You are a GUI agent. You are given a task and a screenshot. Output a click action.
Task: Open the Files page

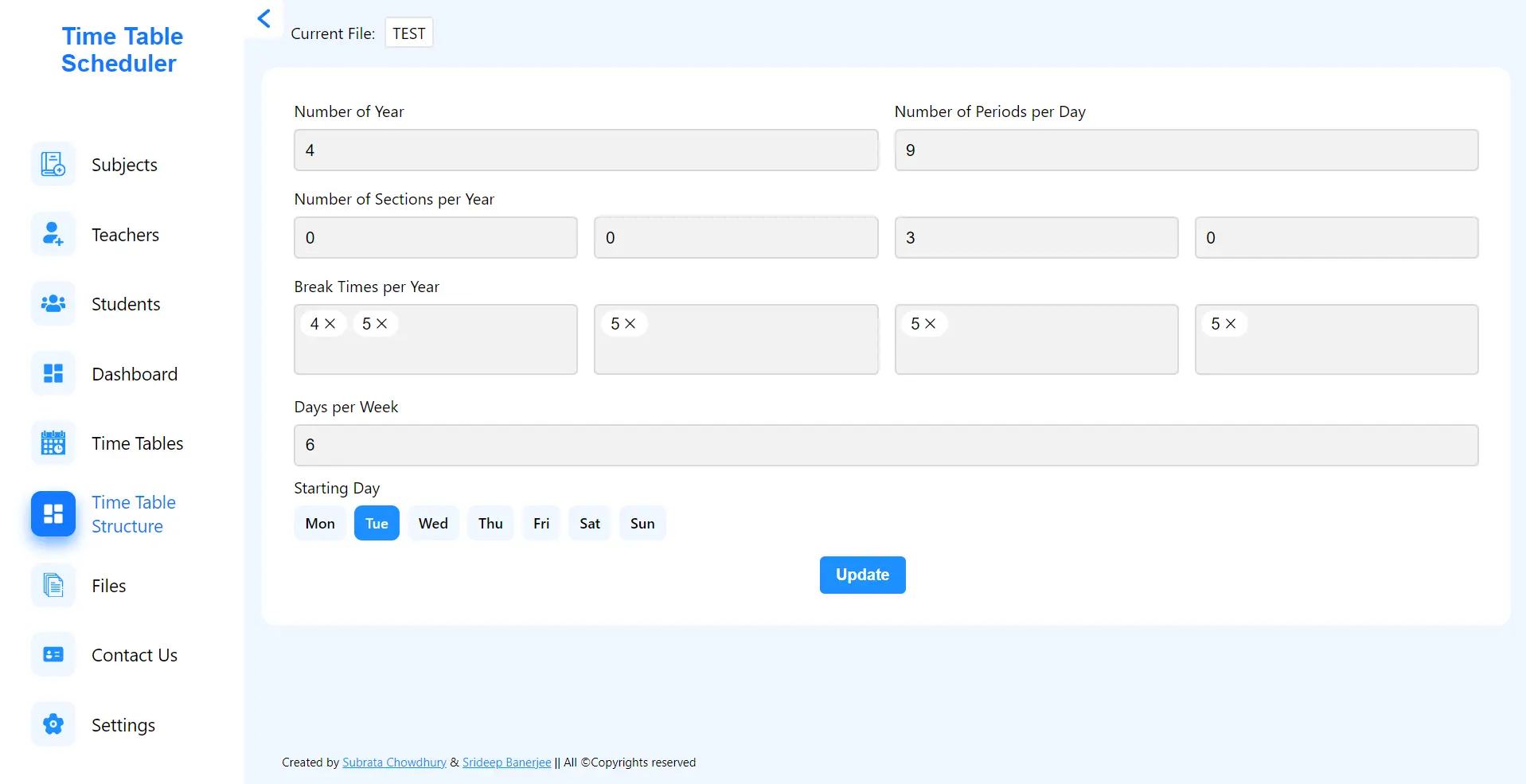tap(108, 586)
